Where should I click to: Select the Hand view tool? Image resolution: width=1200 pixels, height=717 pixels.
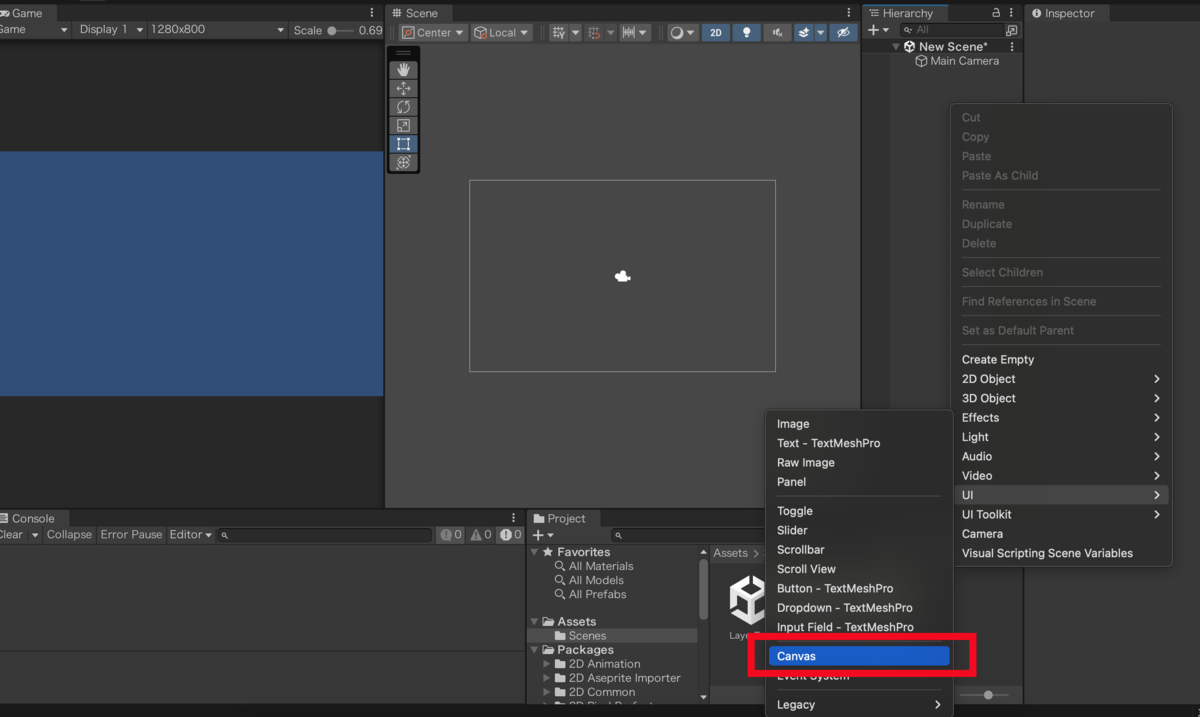[403, 70]
